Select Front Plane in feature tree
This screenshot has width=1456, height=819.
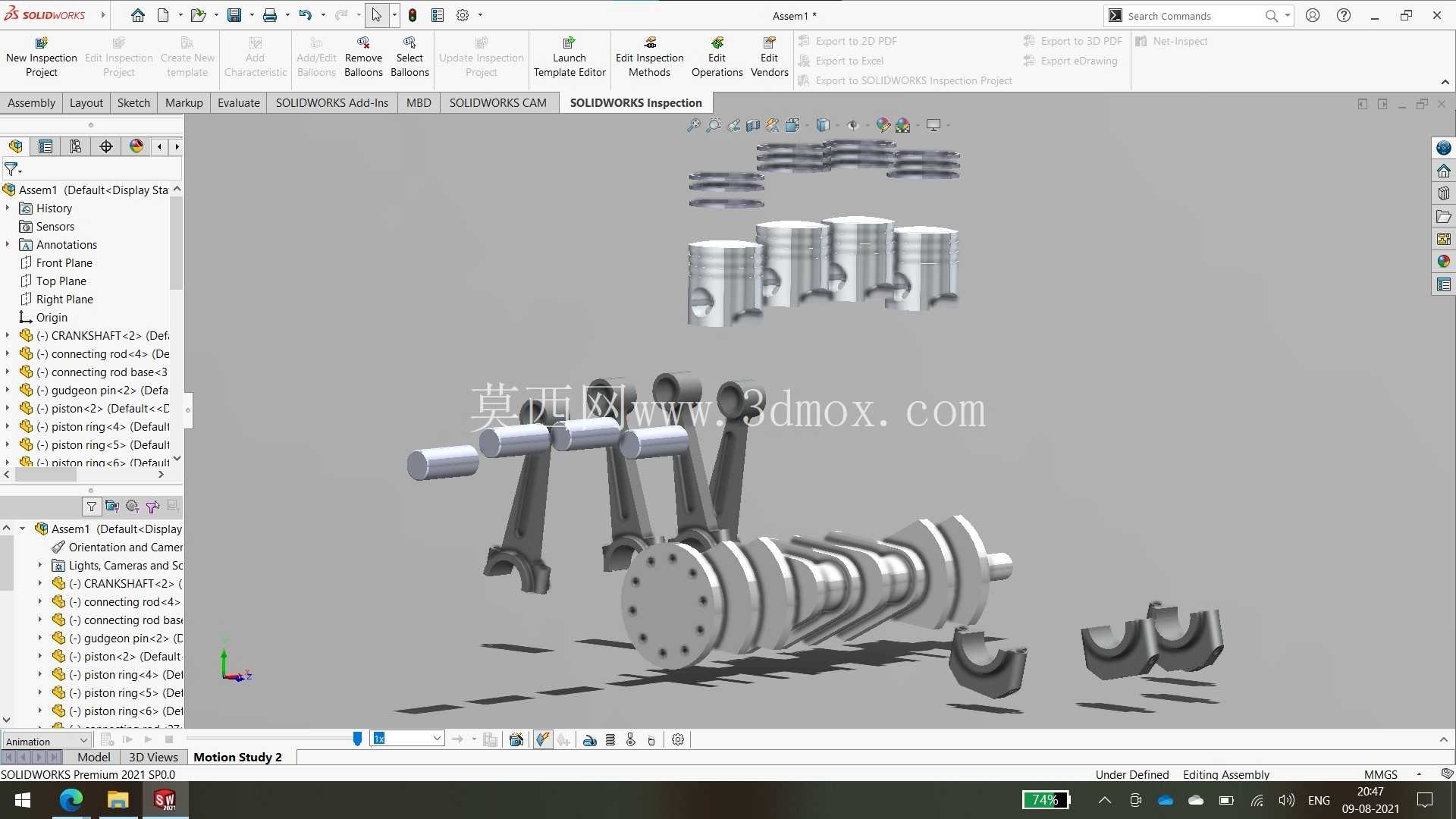(64, 262)
